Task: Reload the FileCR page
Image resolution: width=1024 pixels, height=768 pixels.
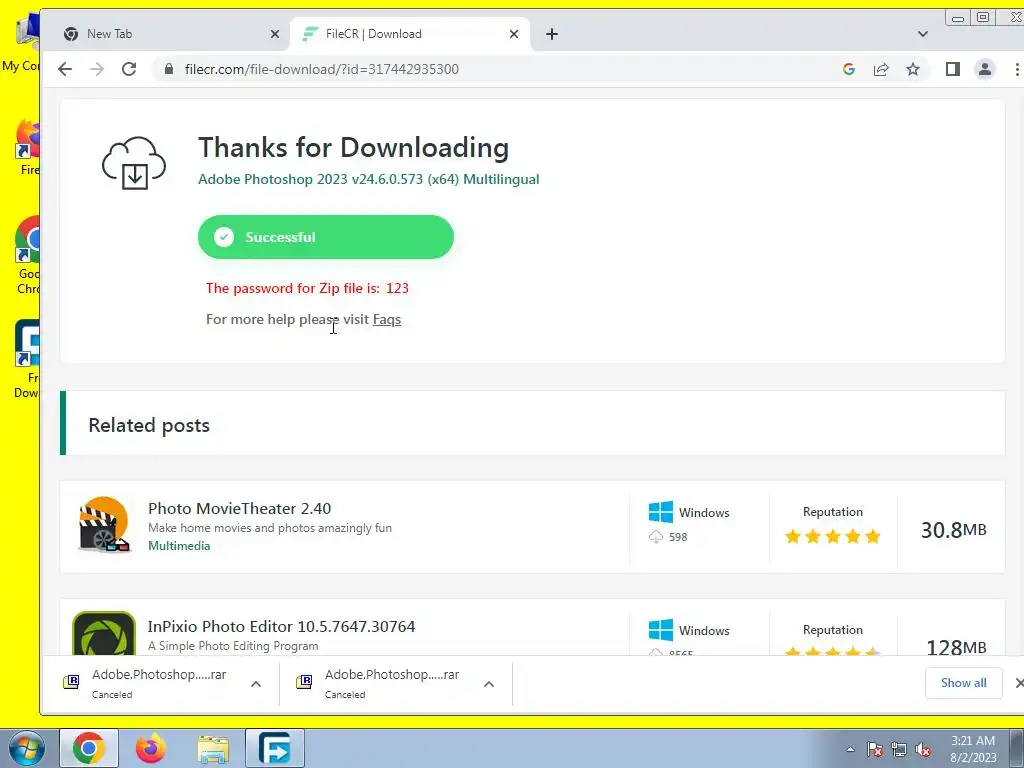Action: (129, 69)
